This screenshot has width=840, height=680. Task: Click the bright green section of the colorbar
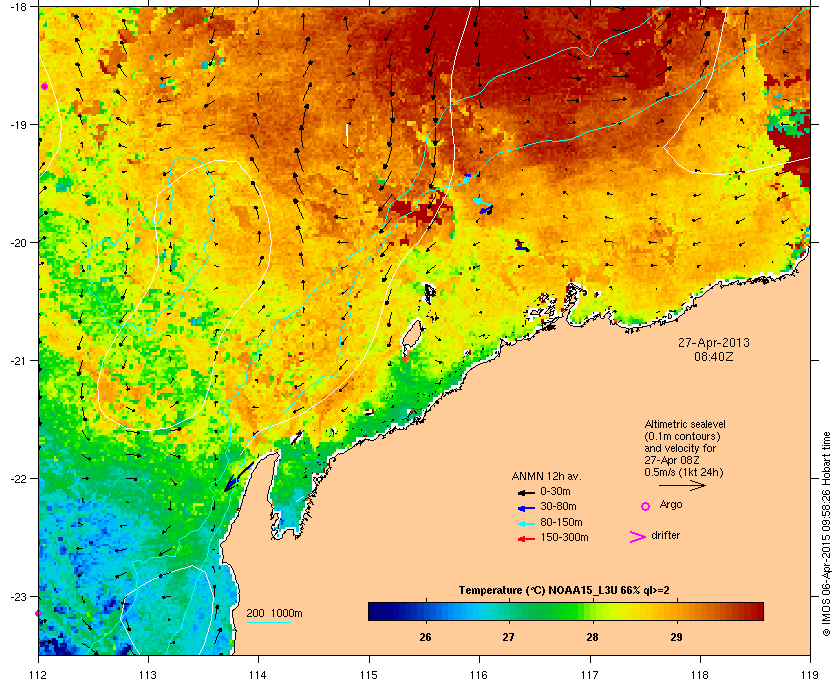click(x=571, y=611)
